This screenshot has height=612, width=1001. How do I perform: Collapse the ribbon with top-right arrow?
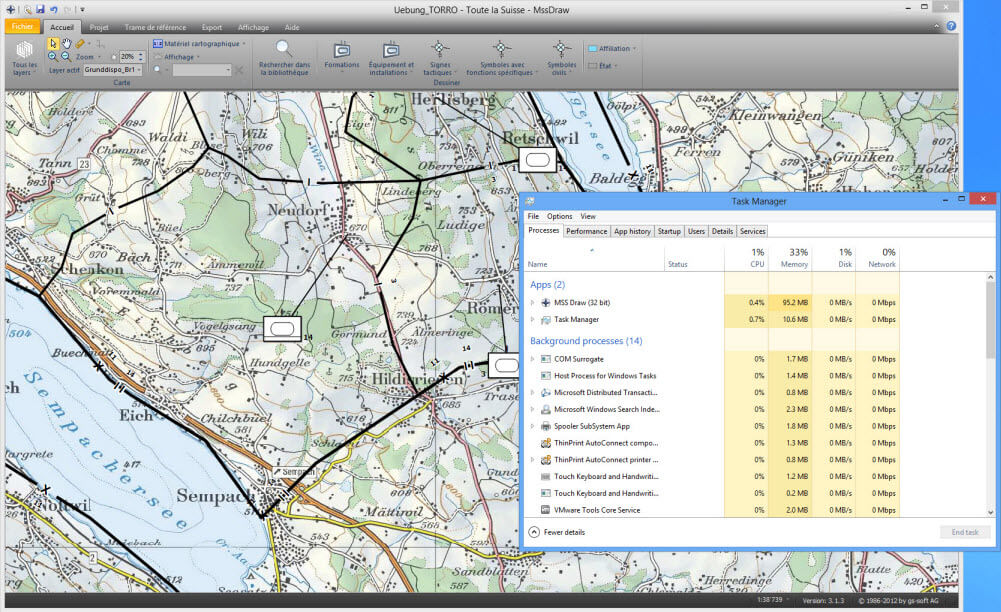click(x=937, y=26)
